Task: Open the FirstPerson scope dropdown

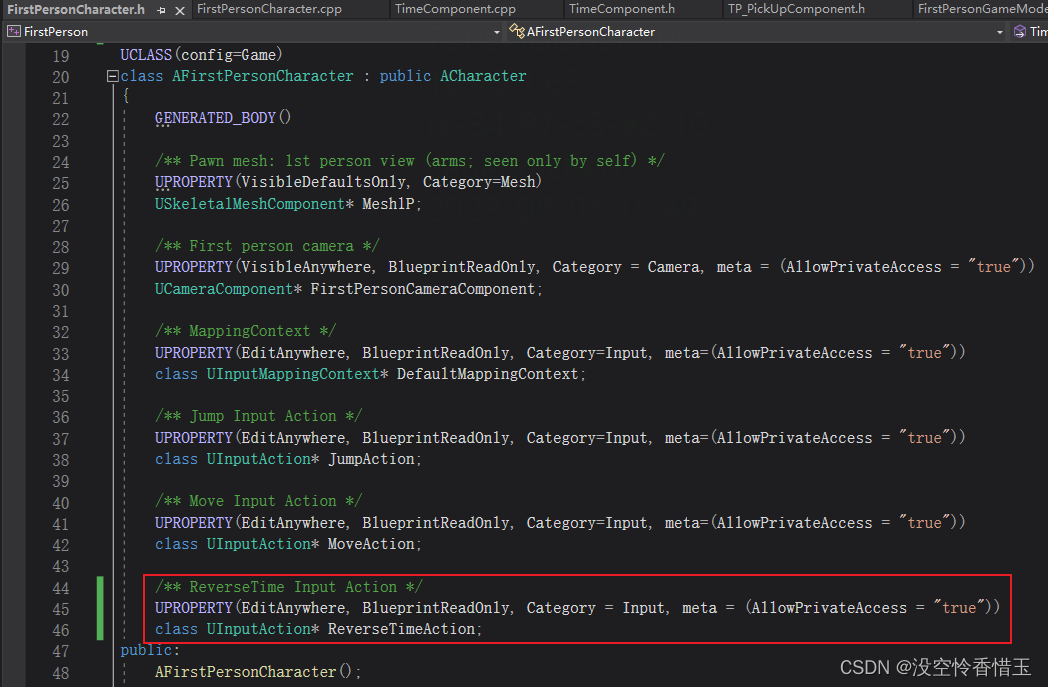Action: [x=495, y=31]
